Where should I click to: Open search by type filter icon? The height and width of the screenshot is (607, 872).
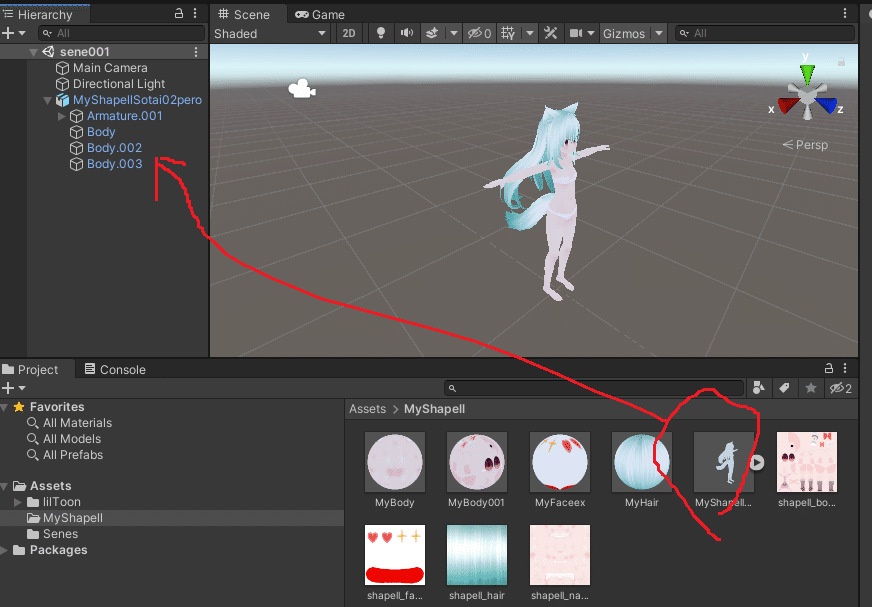pyautogui.click(x=759, y=388)
